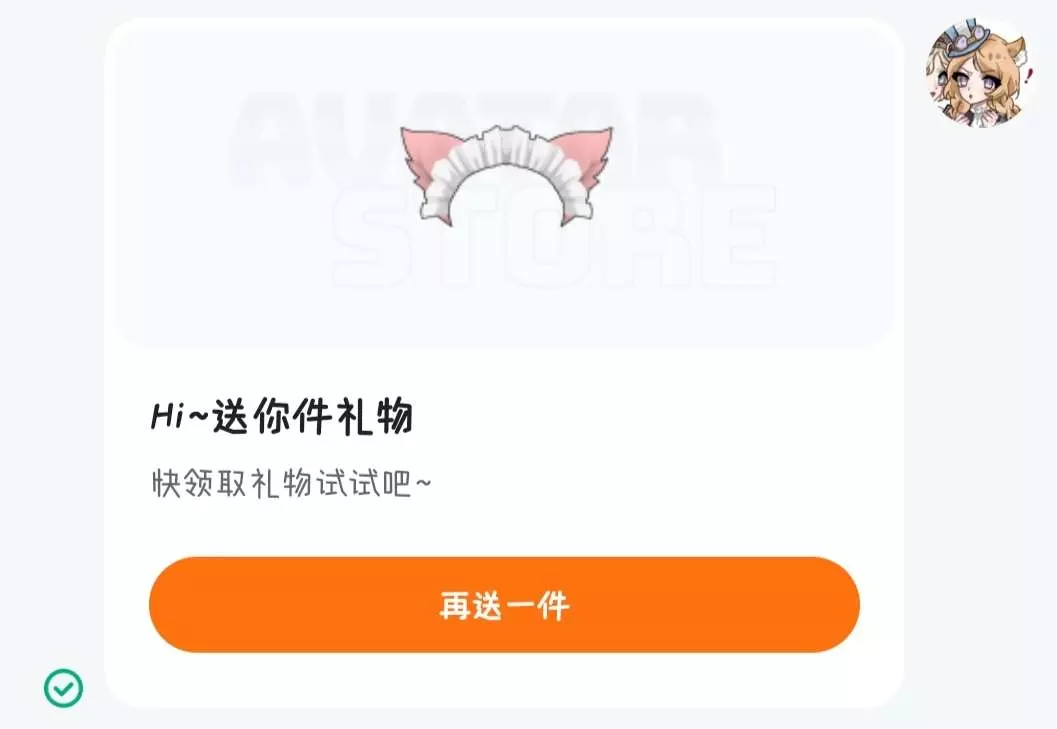Tap the Hi~ greeting at the title start
This screenshot has width=1057, height=729.
180,417
